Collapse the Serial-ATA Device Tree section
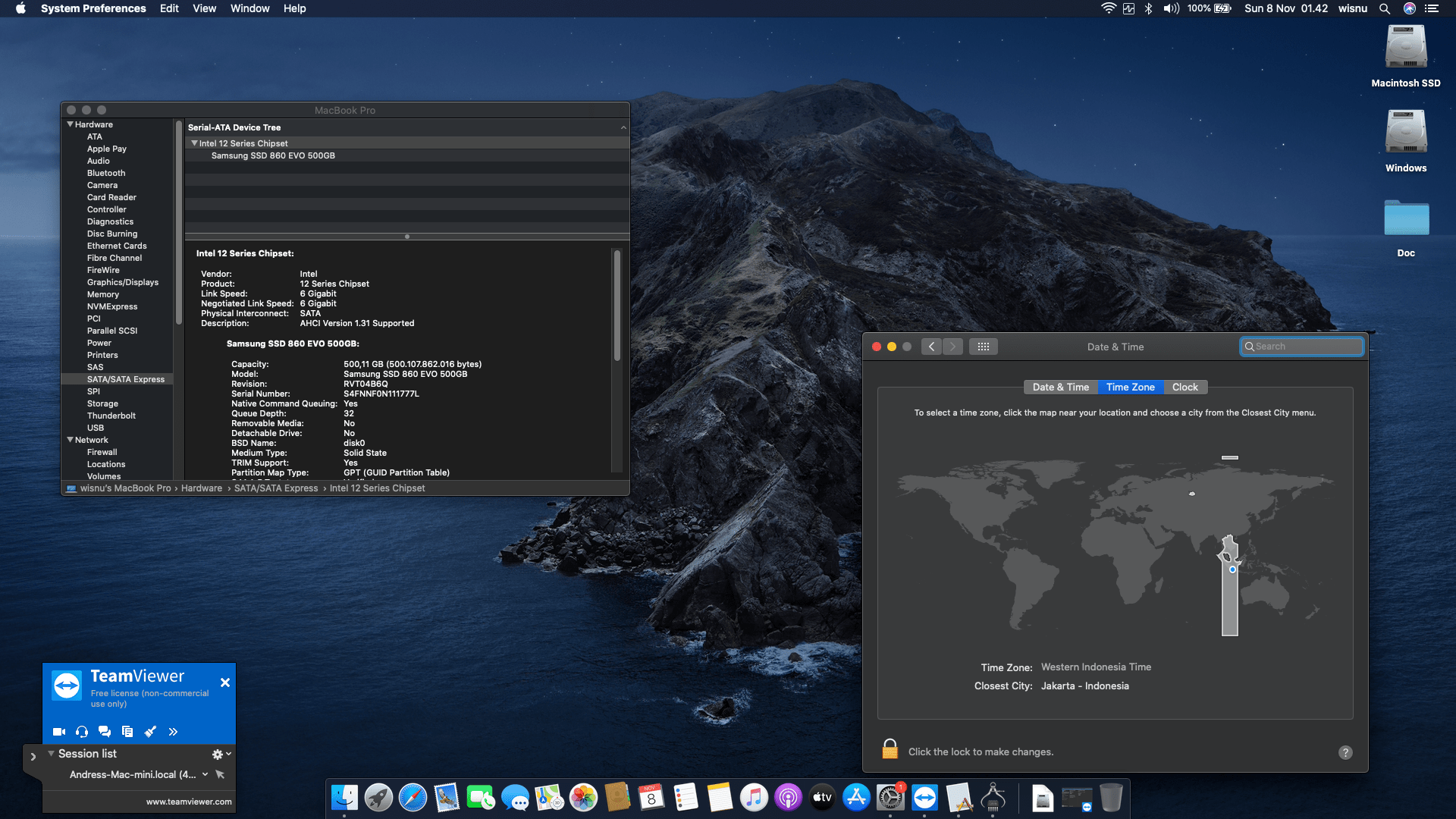Image resolution: width=1456 pixels, height=819 pixels. pos(624,127)
